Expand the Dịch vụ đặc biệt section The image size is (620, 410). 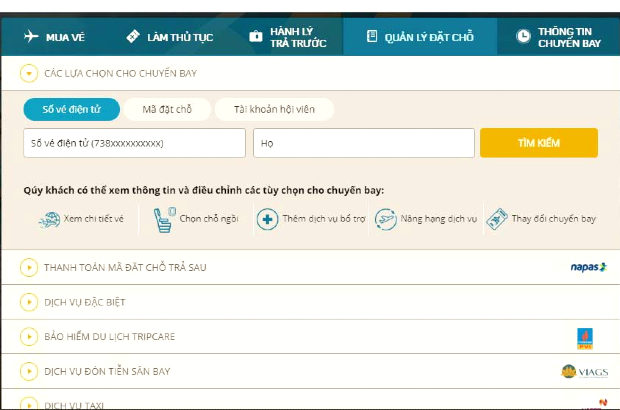[29, 302]
